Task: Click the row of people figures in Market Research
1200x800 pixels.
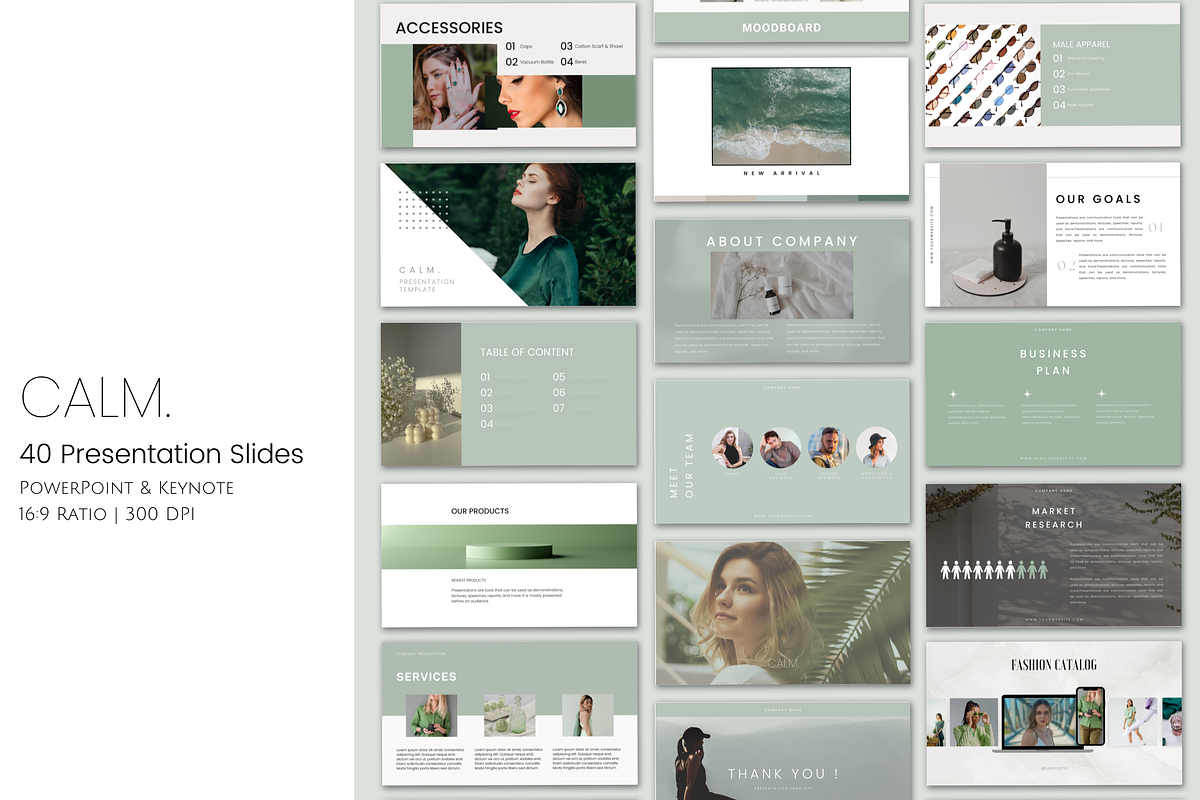Action: coord(995,570)
